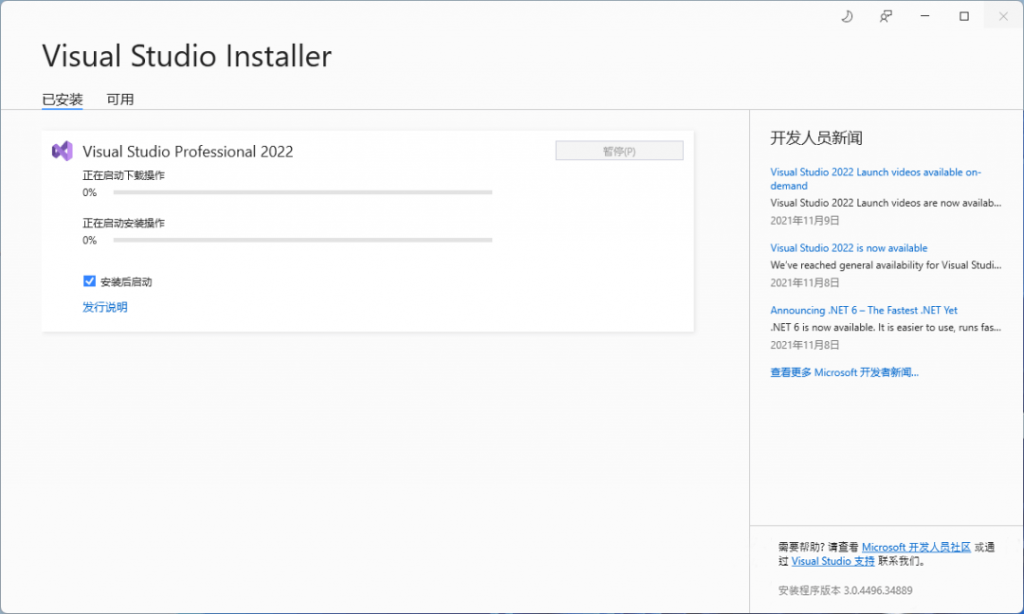Switch to the 可用 tab
The width and height of the screenshot is (1024, 614).
tap(120, 99)
